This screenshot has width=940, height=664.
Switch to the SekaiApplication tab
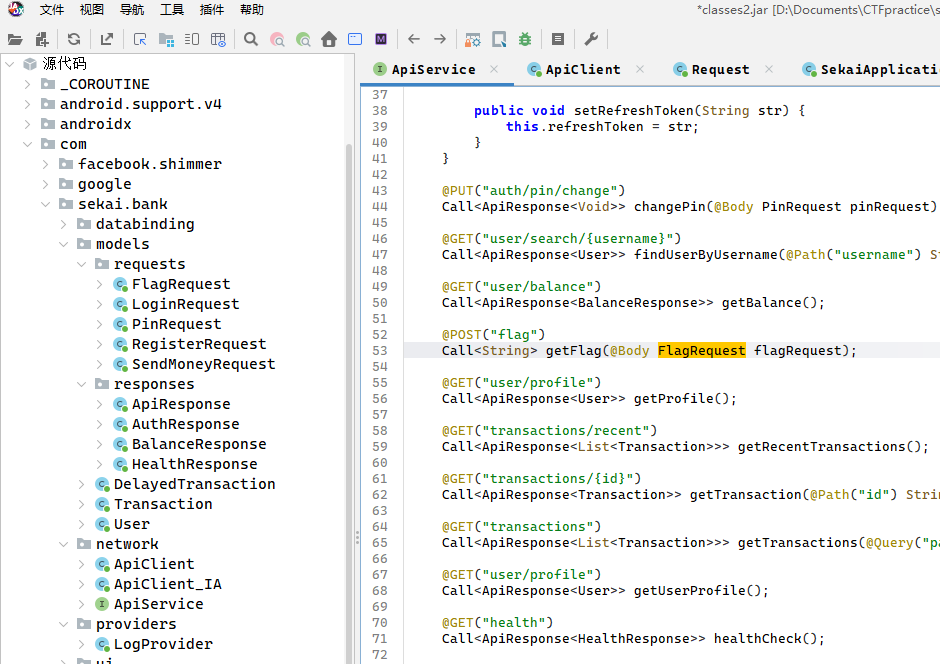(871, 70)
